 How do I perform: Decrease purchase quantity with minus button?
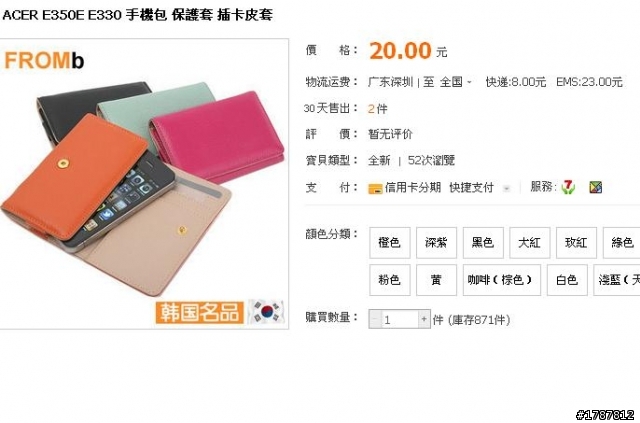375,319
